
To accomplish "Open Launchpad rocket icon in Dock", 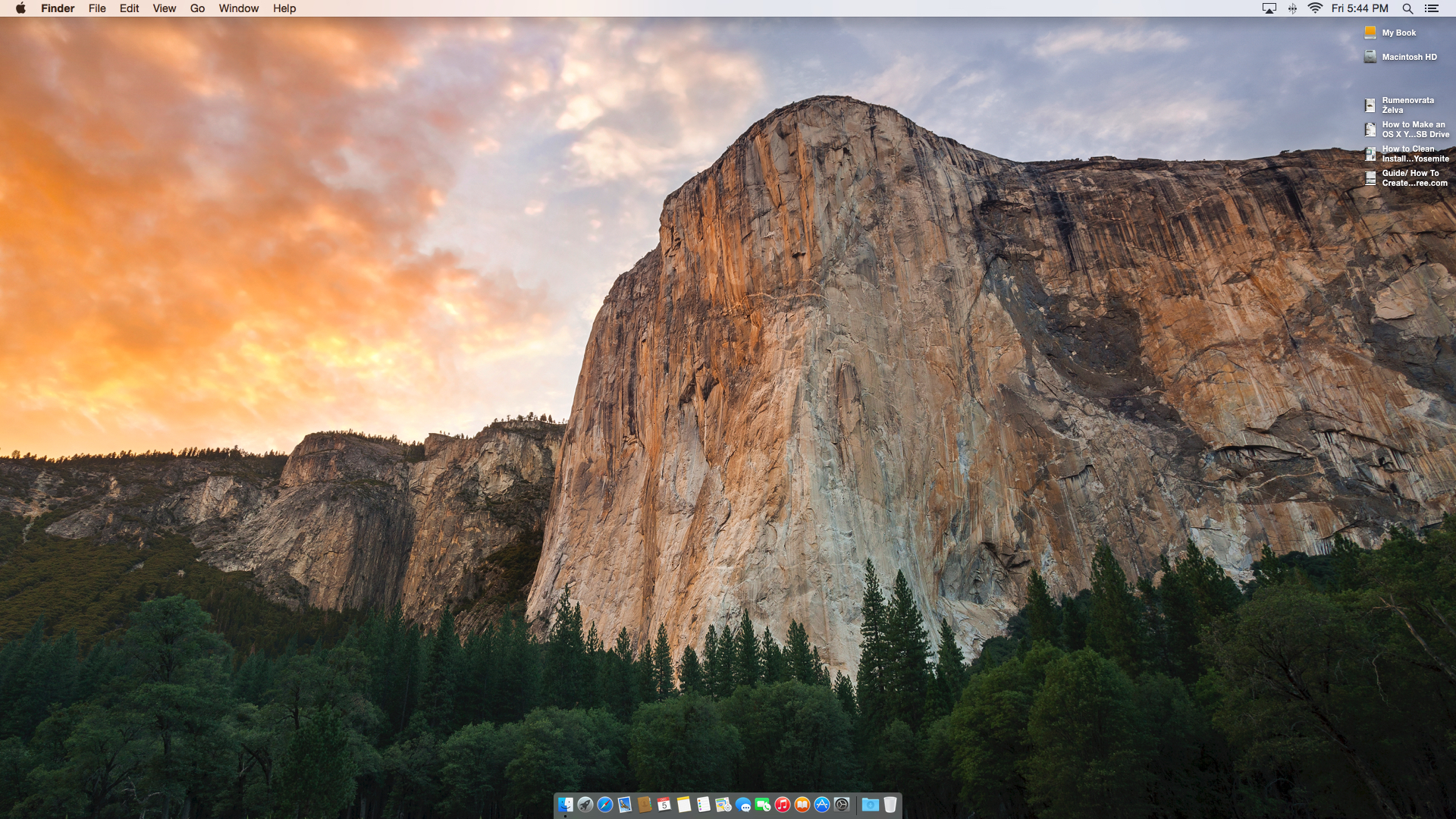I will 585,805.
